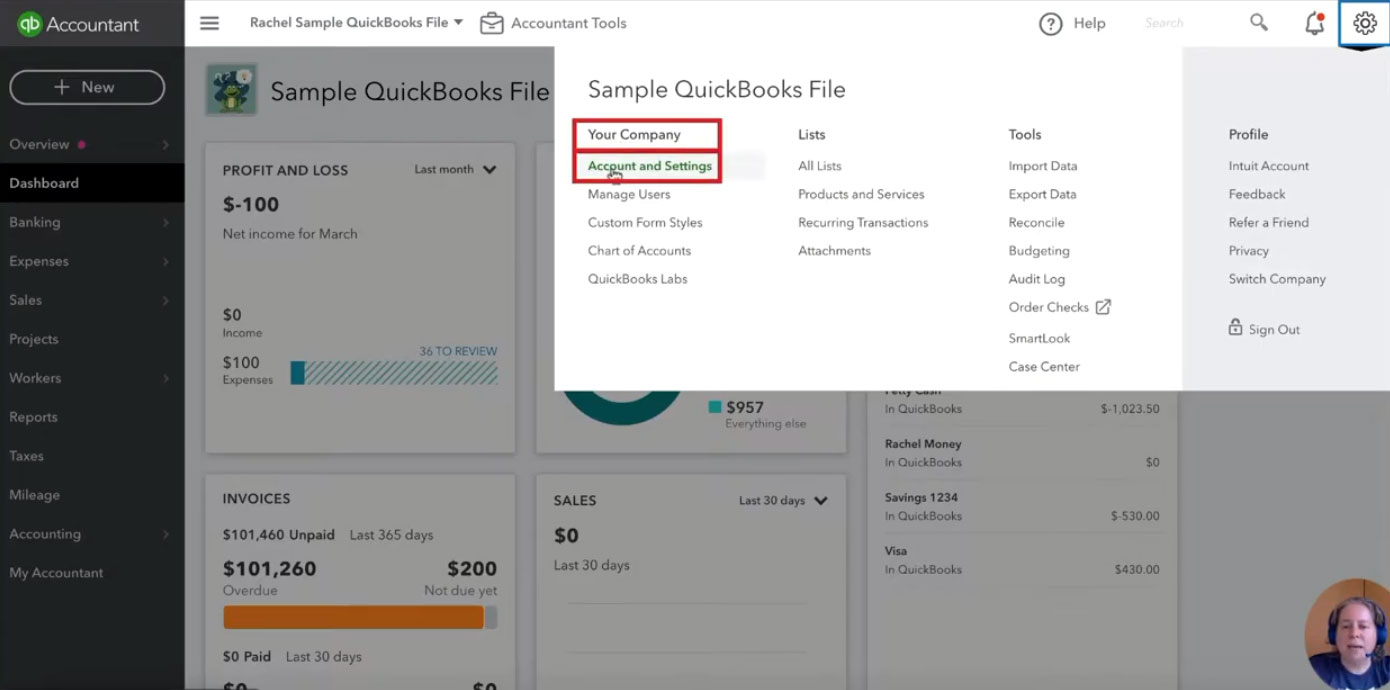Click the QuickBooks Accountant logo

coord(78,24)
